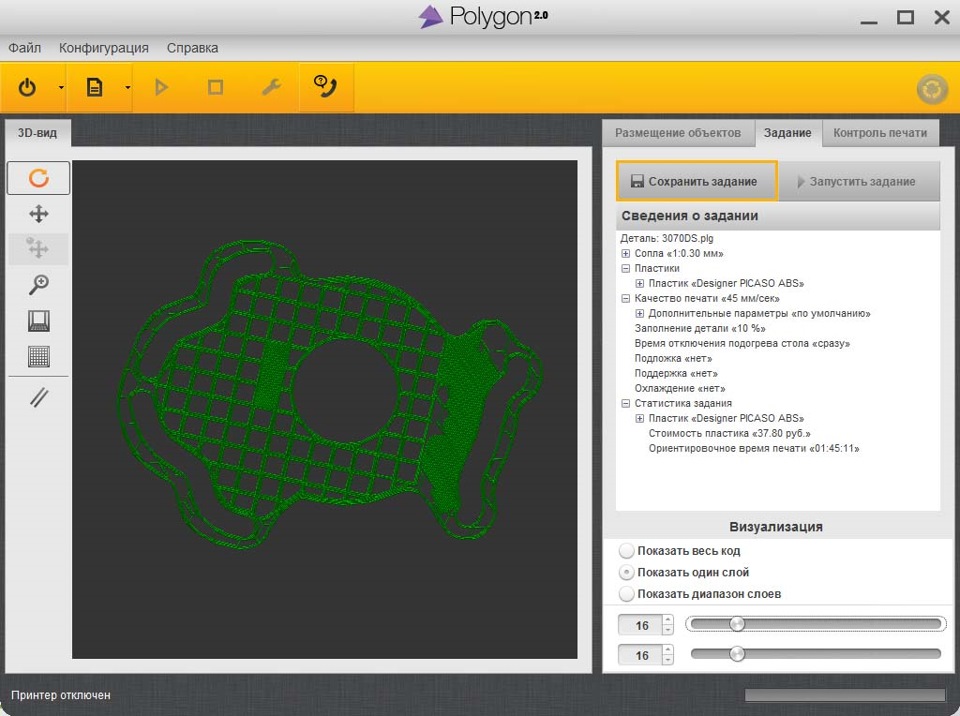Expand Дополнительные параметры «по умолчанию» node
This screenshot has width=960, height=716.
coord(639,313)
